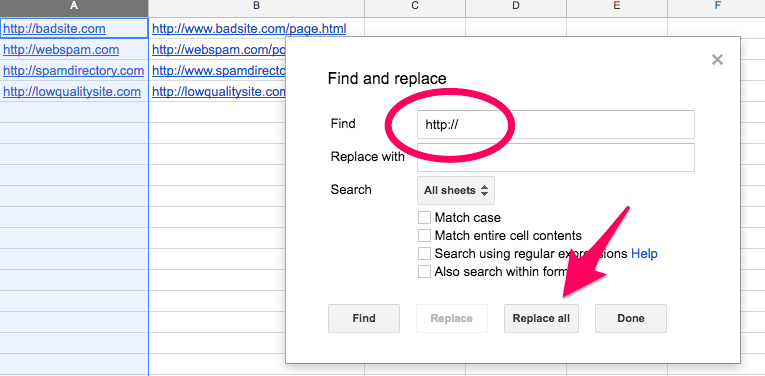Tick Match entire cell contents checkbox
Screen dimensions: 765x376
click(424, 236)
